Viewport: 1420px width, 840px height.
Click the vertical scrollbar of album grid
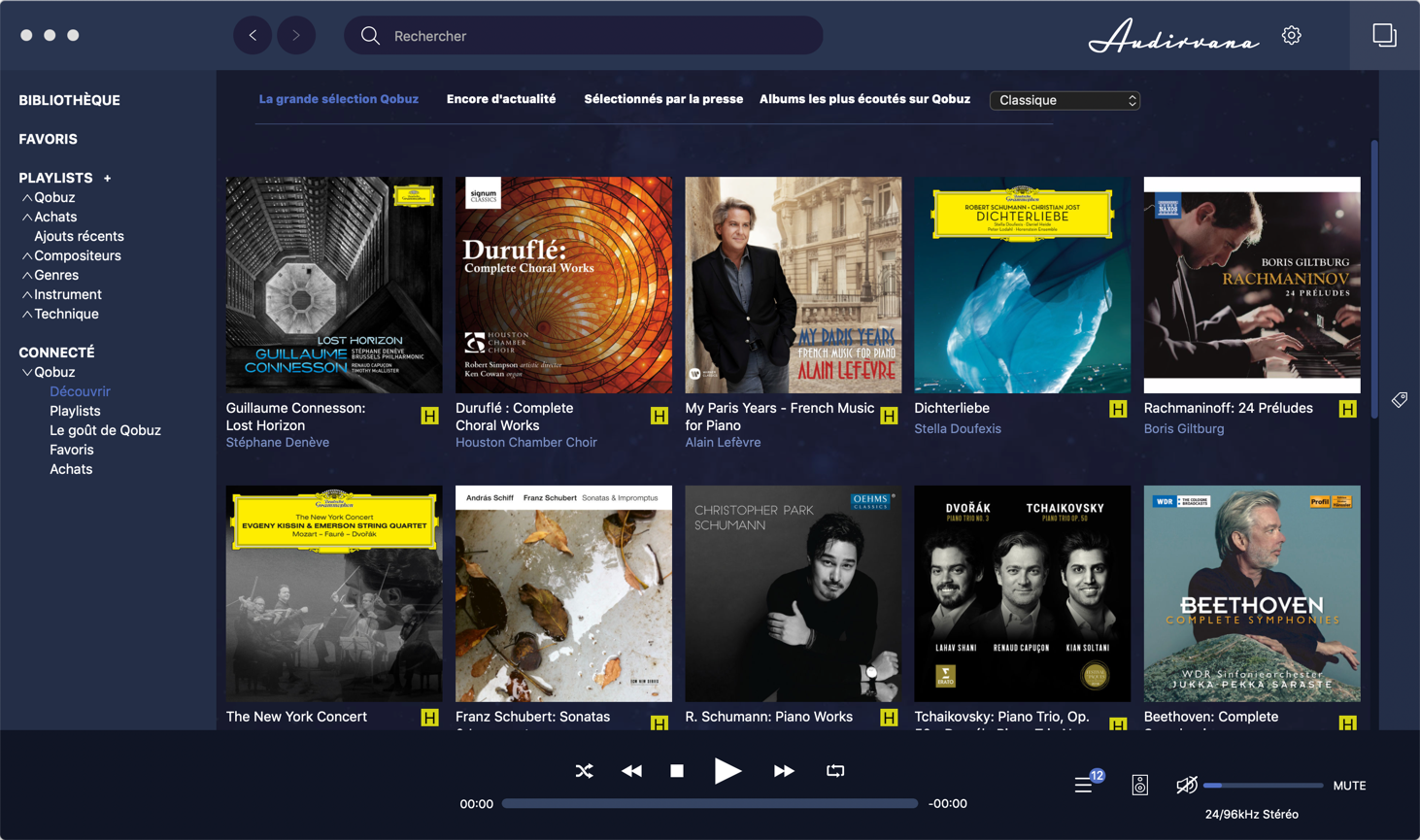[x=1374, y=280]
